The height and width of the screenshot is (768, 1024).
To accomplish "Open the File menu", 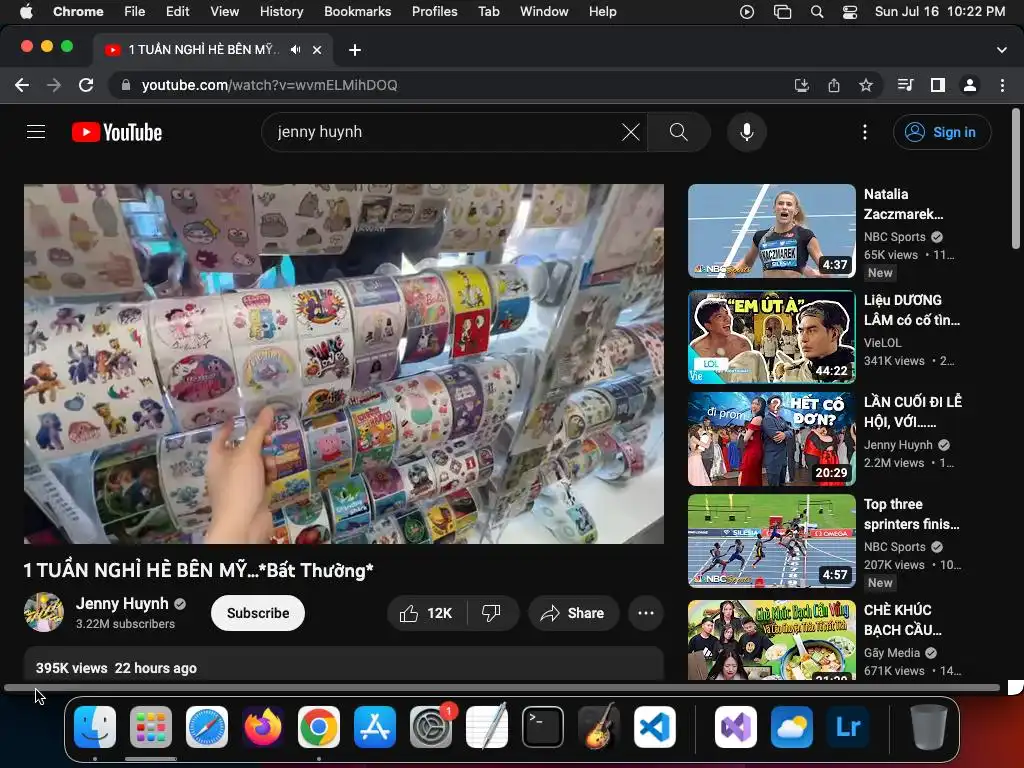I will pos(135,12).
